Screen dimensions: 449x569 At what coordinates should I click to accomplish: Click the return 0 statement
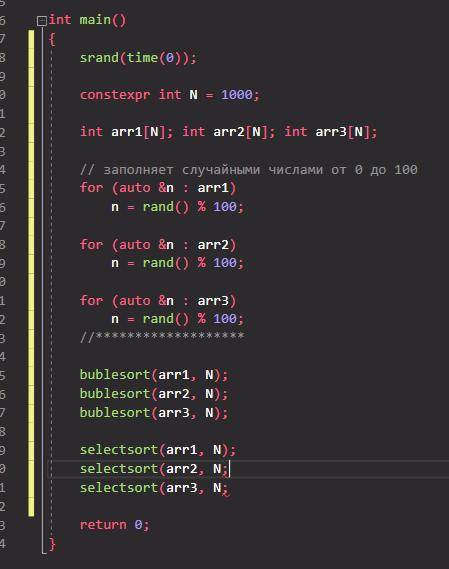click(114, 525)
